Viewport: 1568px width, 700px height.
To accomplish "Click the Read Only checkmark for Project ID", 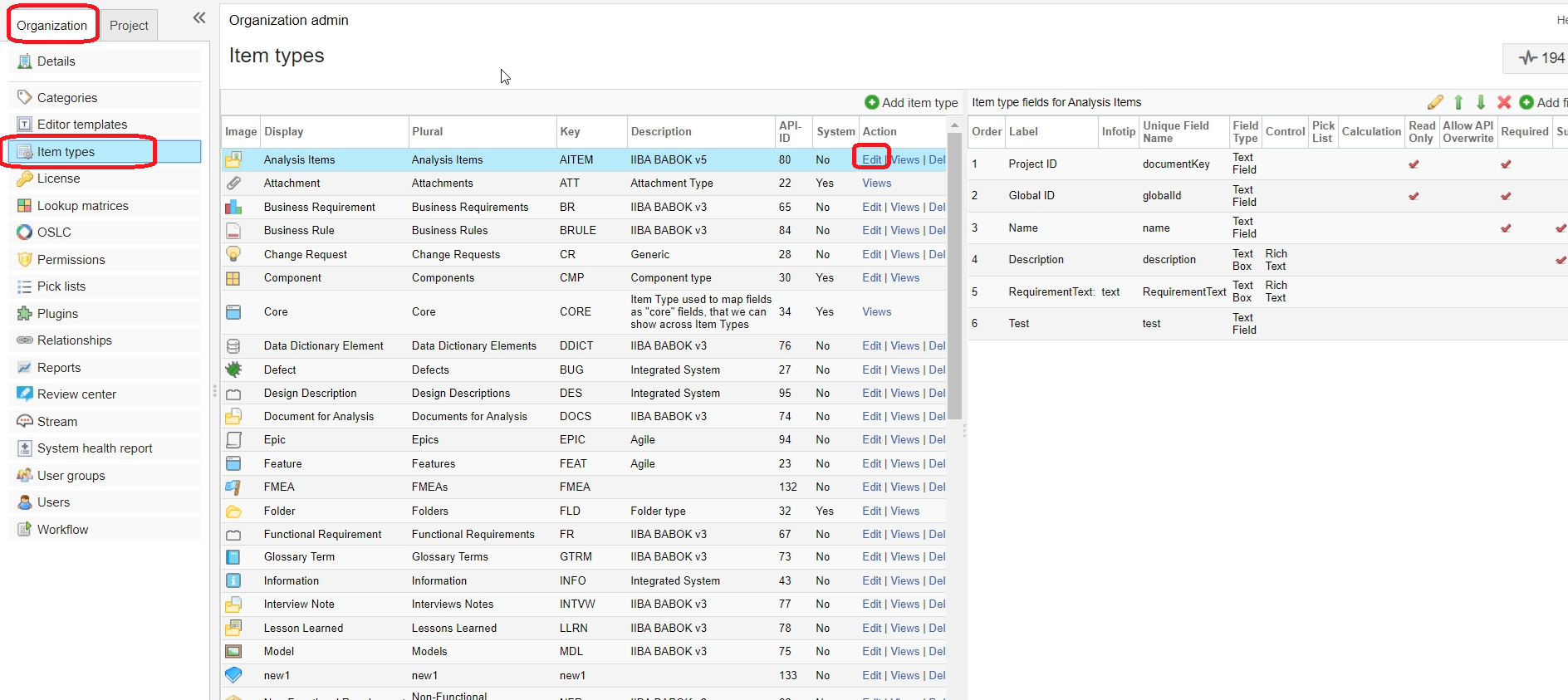I will 1414,164.
